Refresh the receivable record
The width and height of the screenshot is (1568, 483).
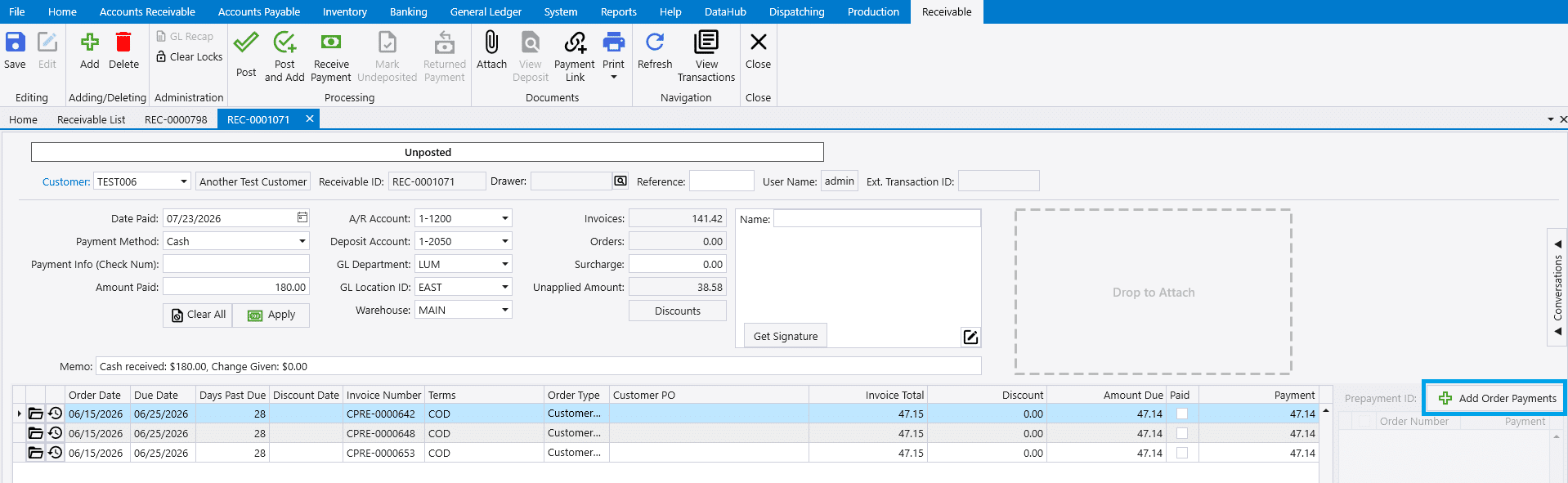point(655,42)
